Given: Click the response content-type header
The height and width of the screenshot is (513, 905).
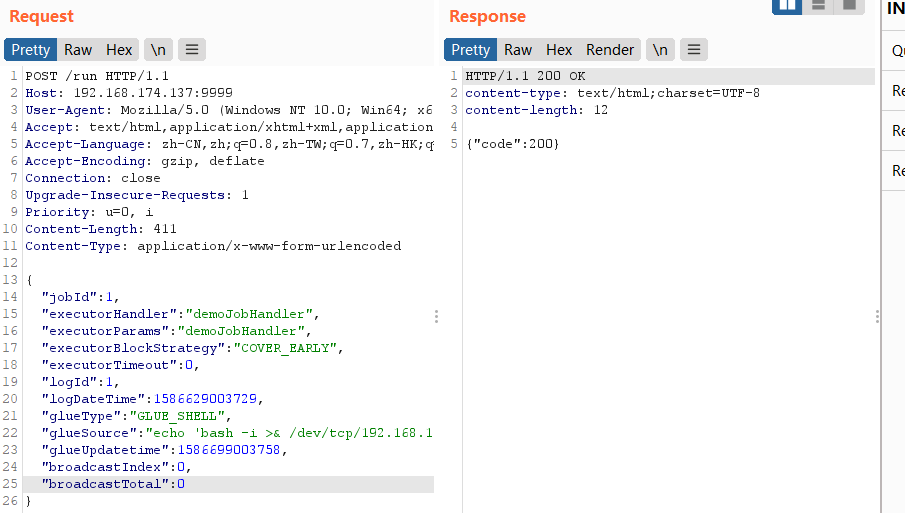Looking at the screenshot, I should [612, 93].
